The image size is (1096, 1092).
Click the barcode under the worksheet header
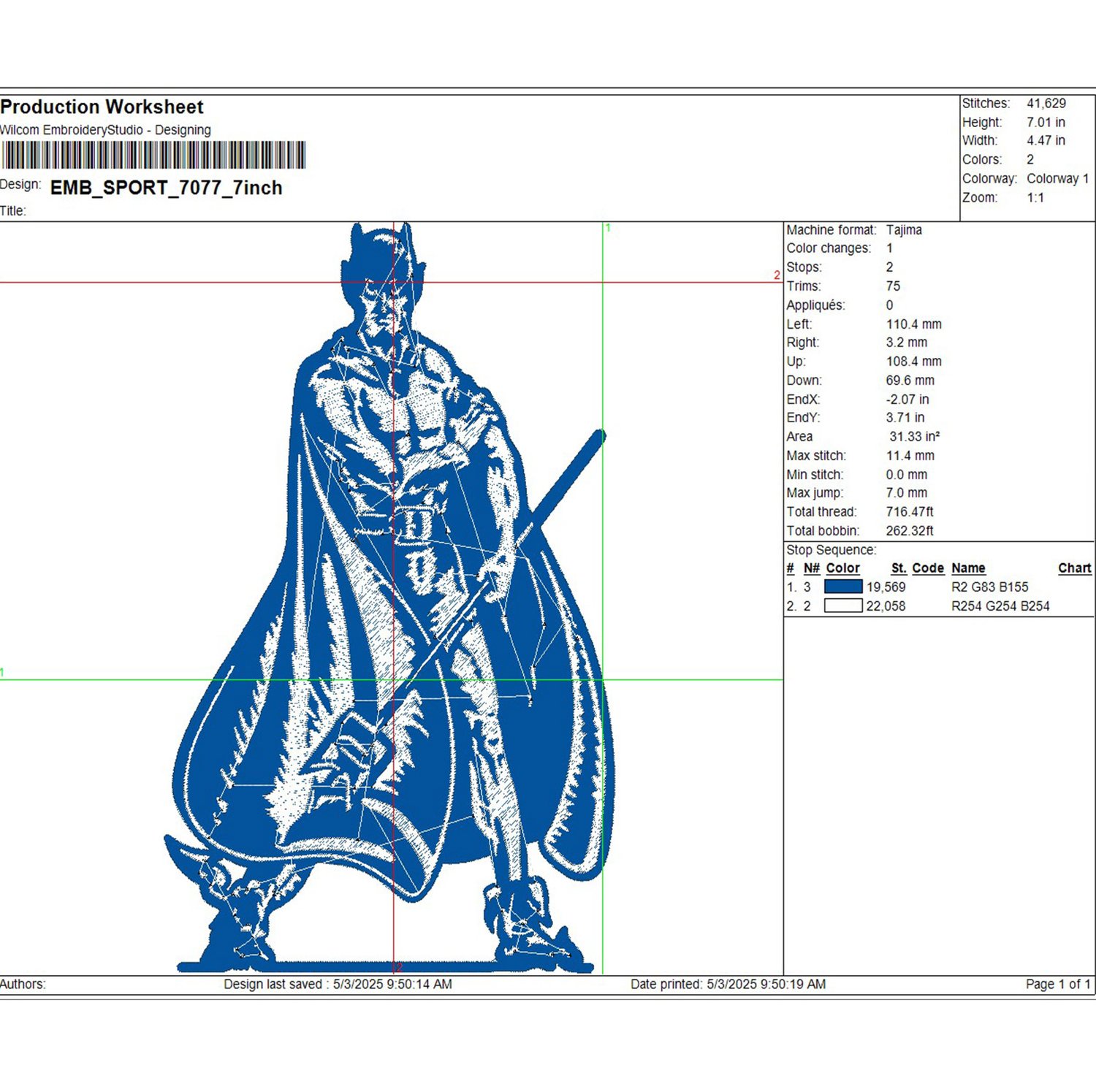(153, 156)
